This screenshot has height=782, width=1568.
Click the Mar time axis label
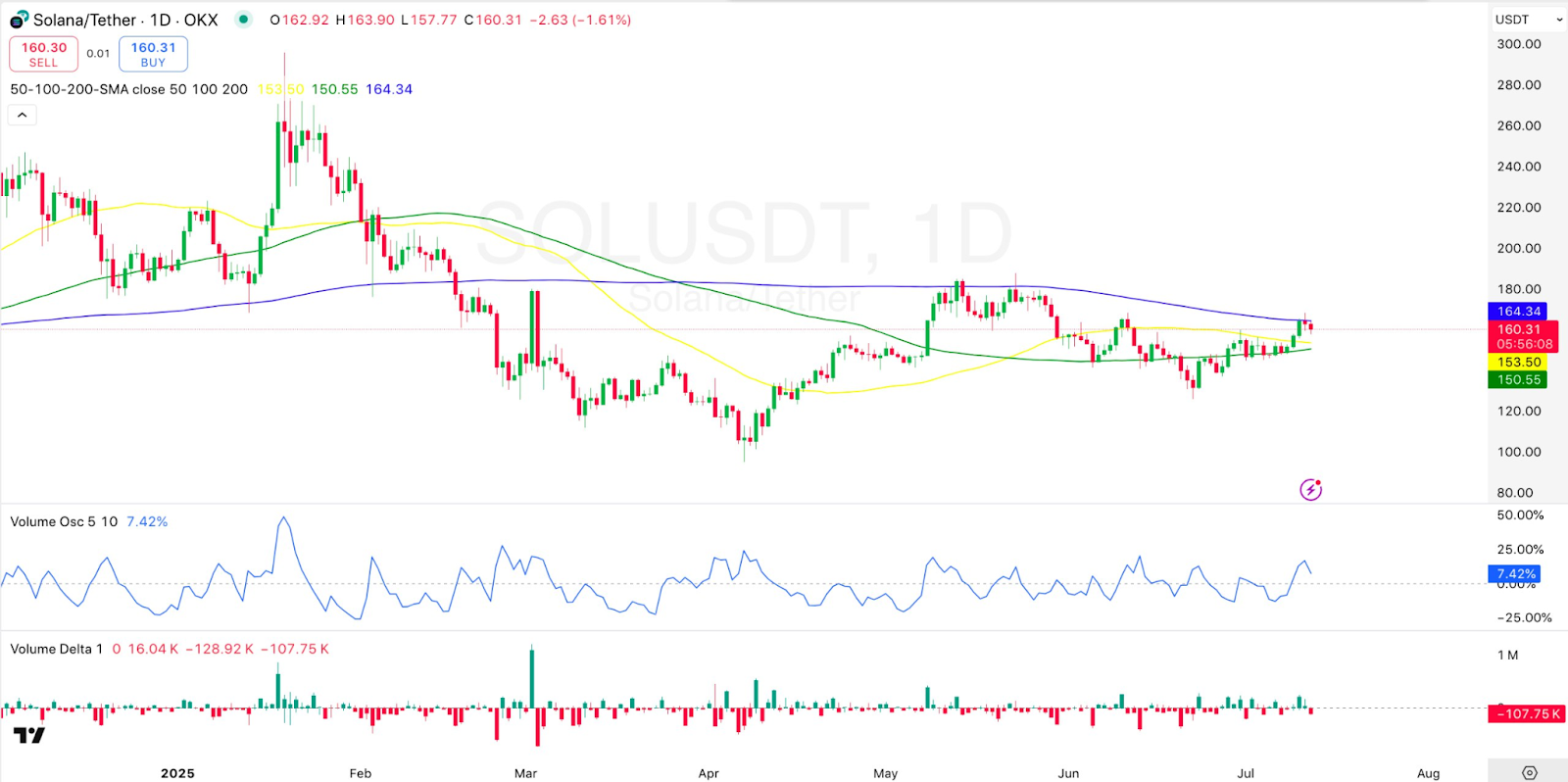[x=525, y=773]
